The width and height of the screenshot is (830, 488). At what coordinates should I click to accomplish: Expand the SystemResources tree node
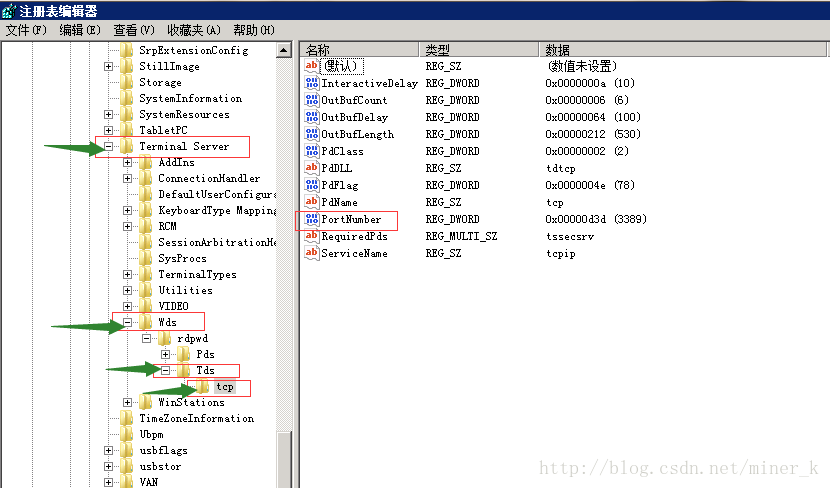tap(109, 114)
